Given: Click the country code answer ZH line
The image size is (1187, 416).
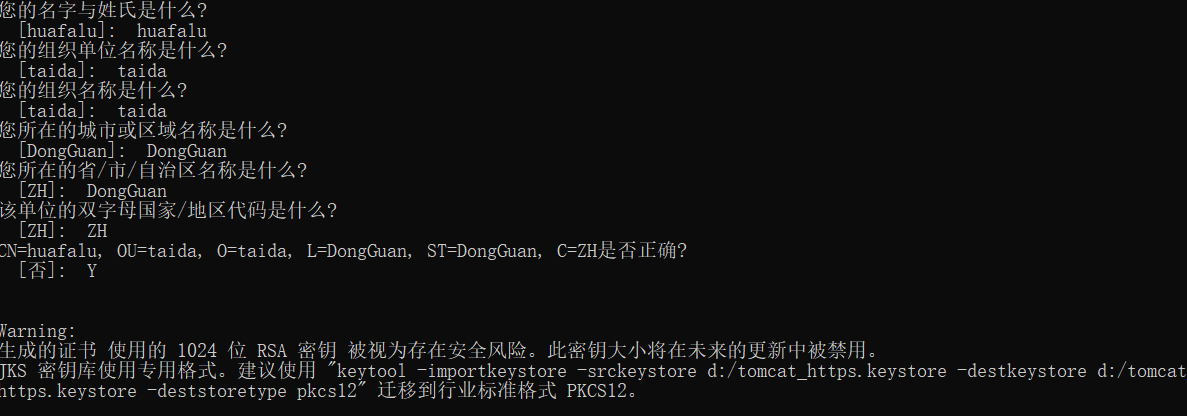Looking at the screenshot, I should pyautogui.click(x=63, y=231).
